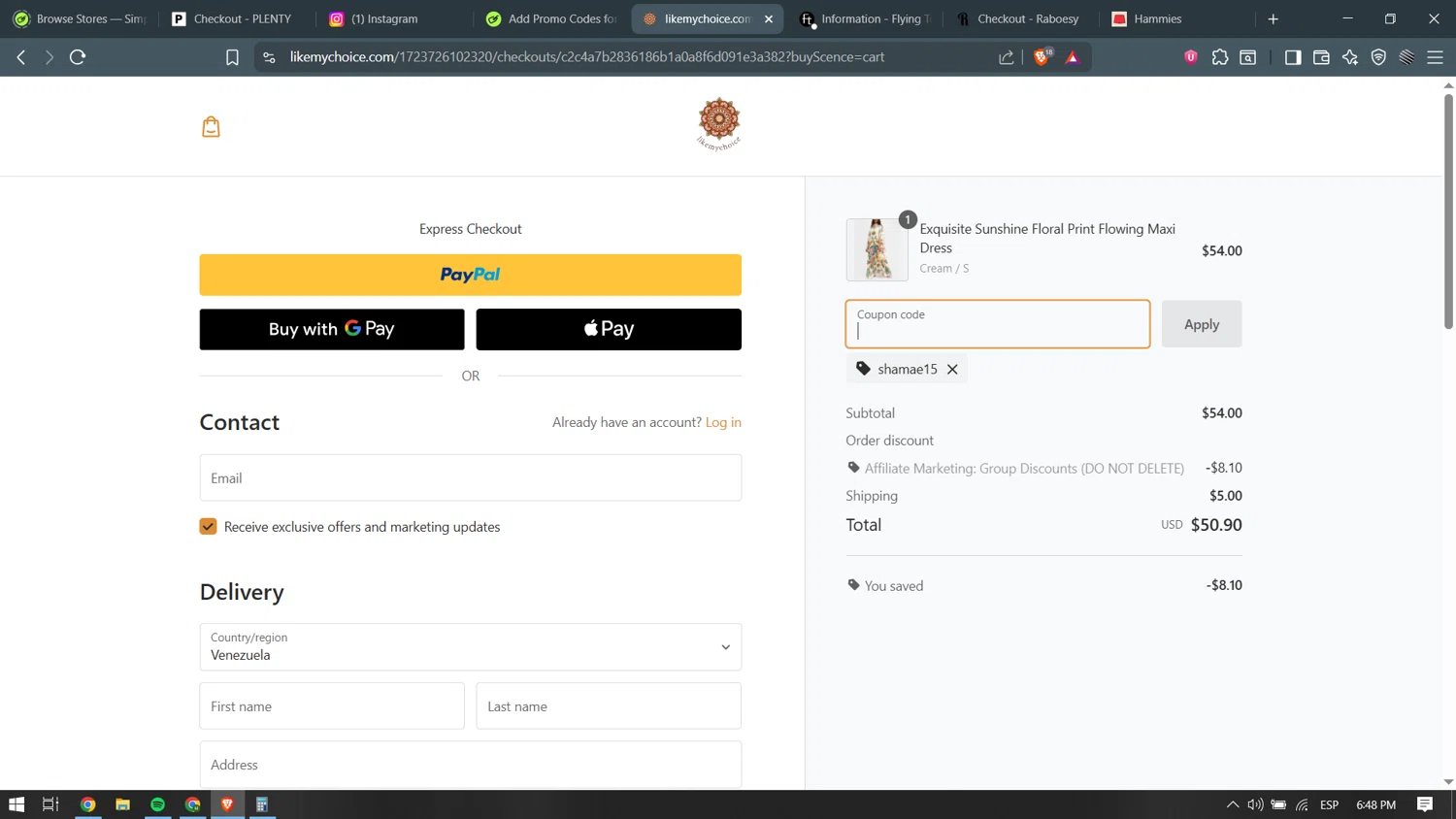Open site information icon in address bar
Screen dimensions: 1456x819
270,57
